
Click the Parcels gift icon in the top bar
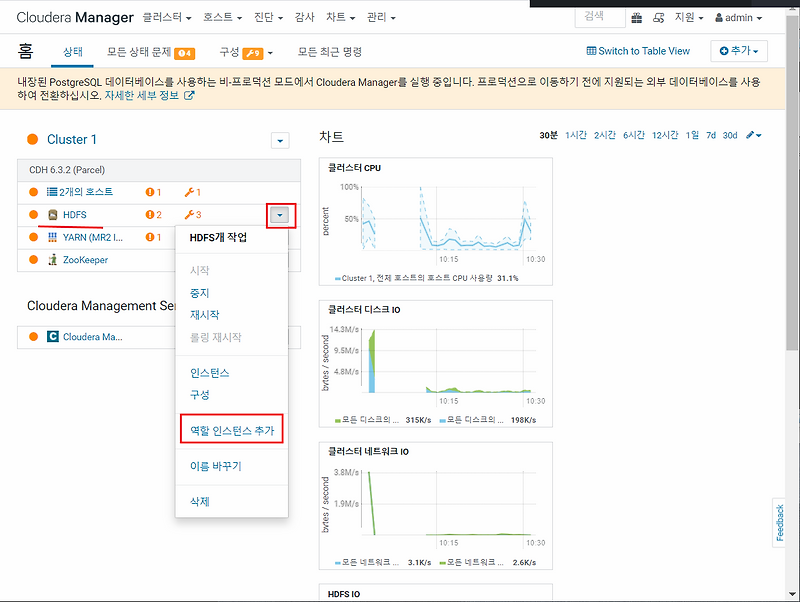coord(636,16)
